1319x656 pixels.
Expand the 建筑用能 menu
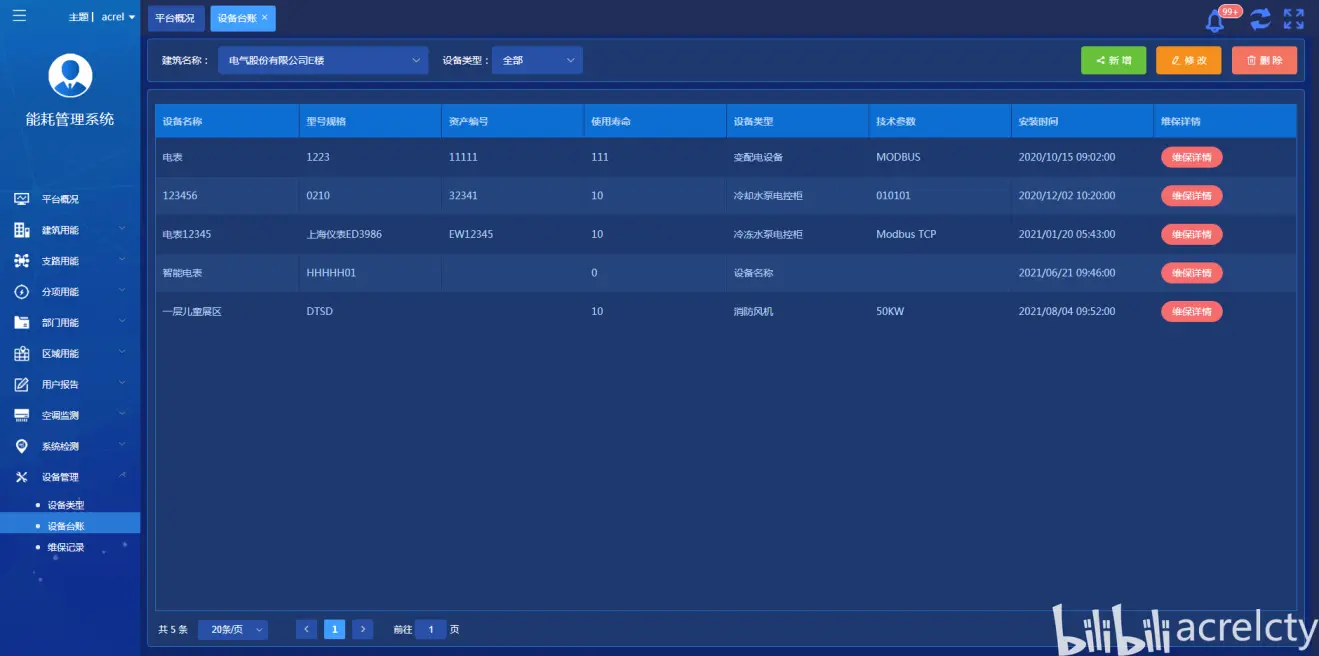[x=122, y=228]
